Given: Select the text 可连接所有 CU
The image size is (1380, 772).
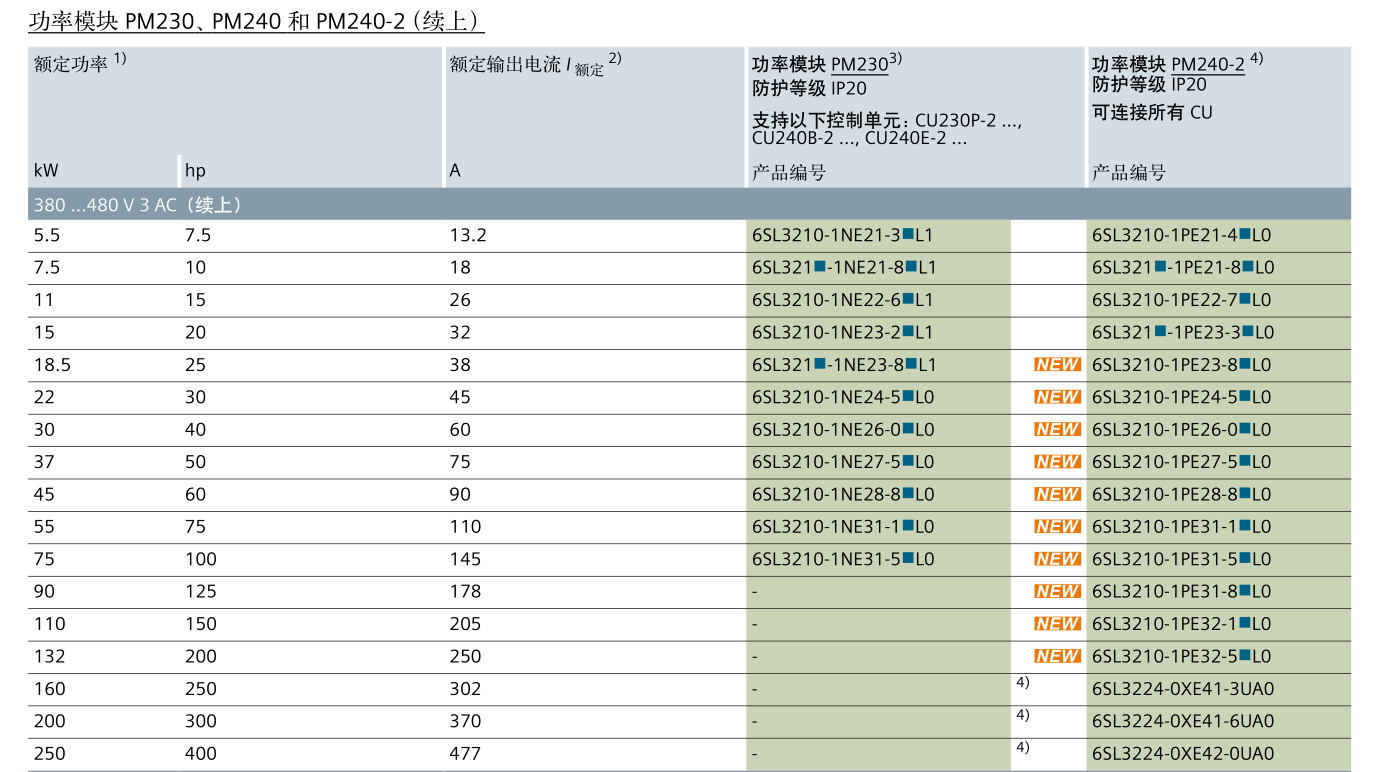Looking at the screenshot, I should [1151, 112].
